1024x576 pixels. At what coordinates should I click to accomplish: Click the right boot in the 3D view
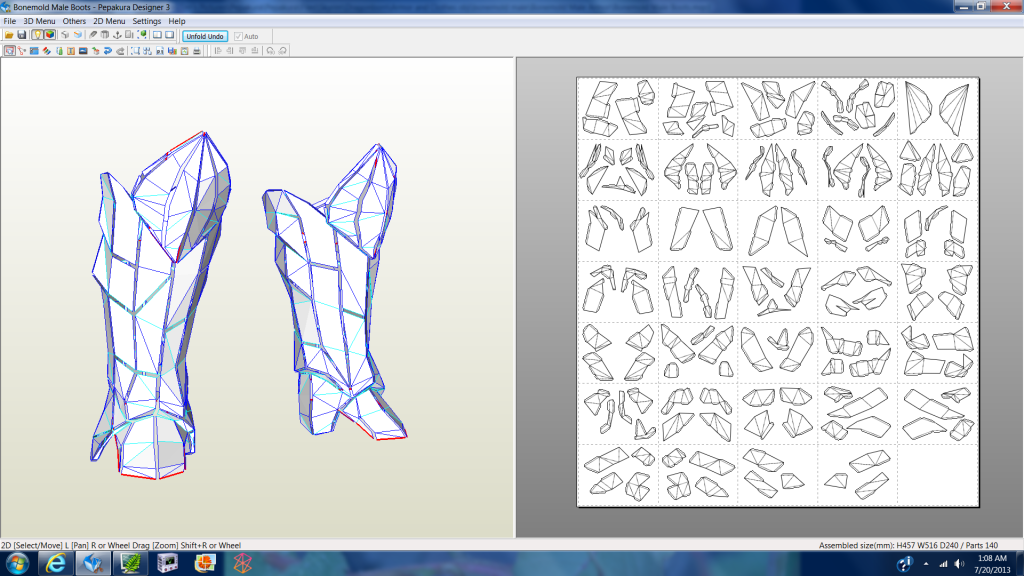coord(335,291)
